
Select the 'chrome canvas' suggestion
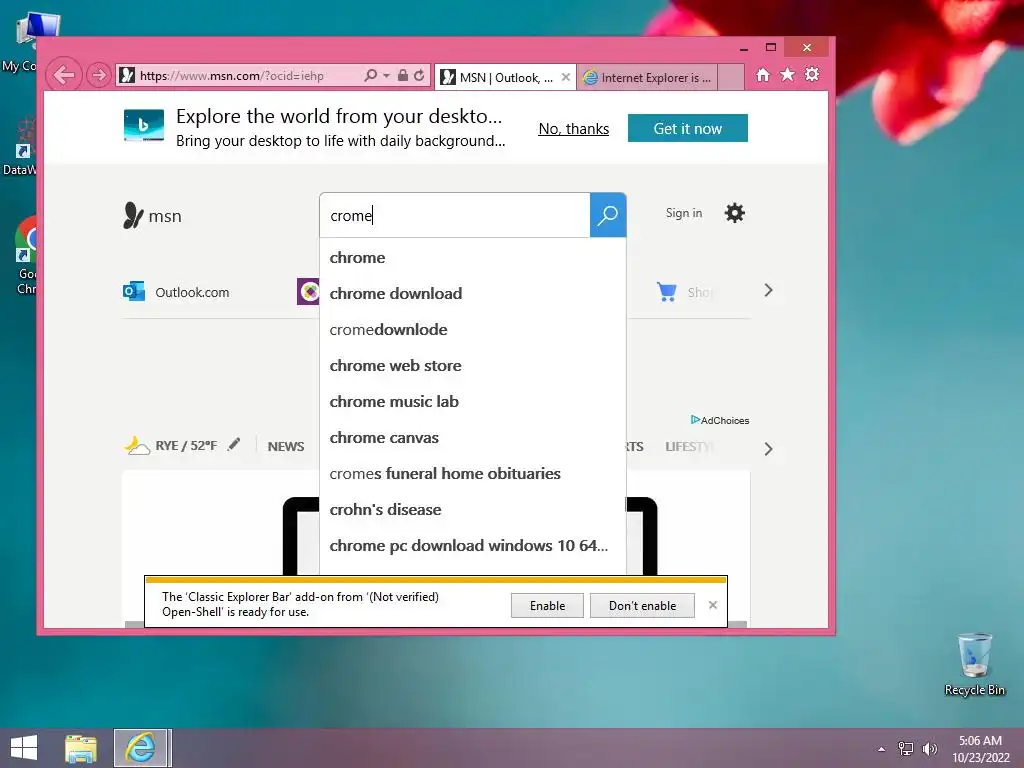[x=473, y=438]
